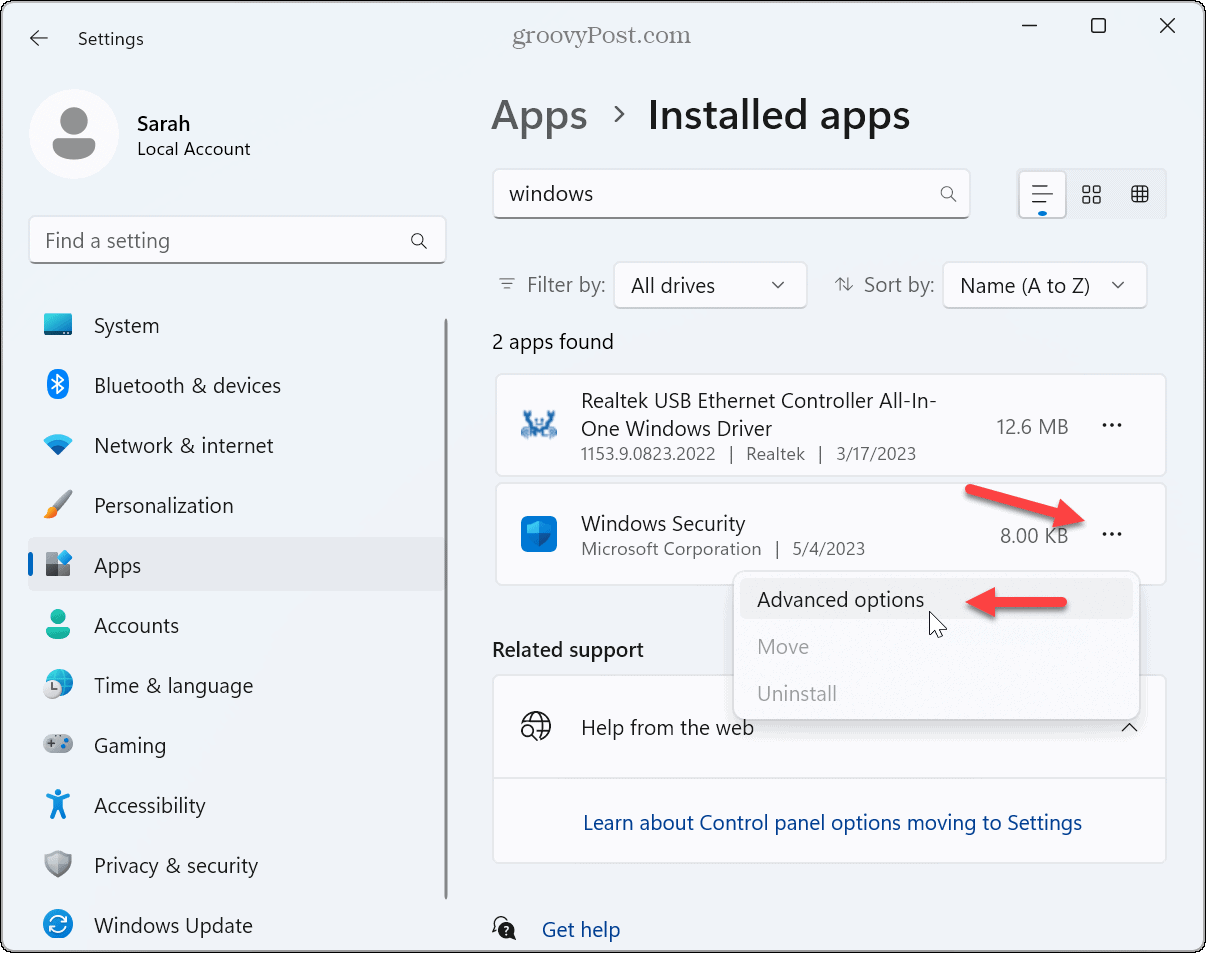
Task: Open Accessibility settings page
Action: pyautogui.click(x=236, y=805)
